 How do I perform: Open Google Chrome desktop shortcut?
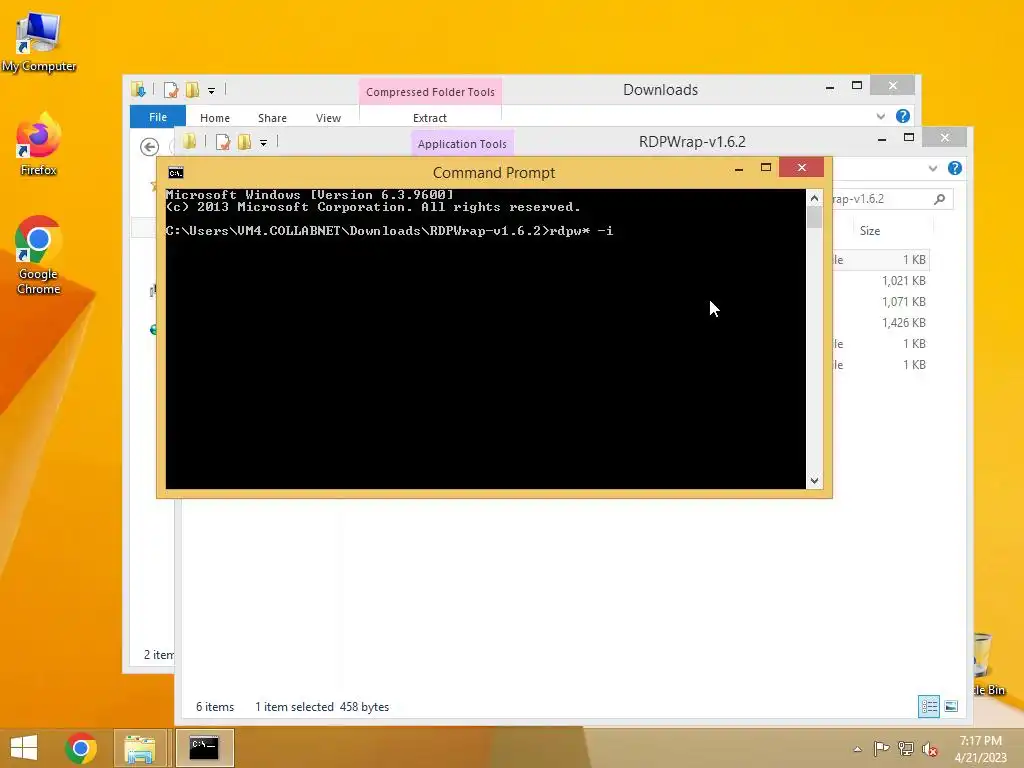click(x=39, y=256)
